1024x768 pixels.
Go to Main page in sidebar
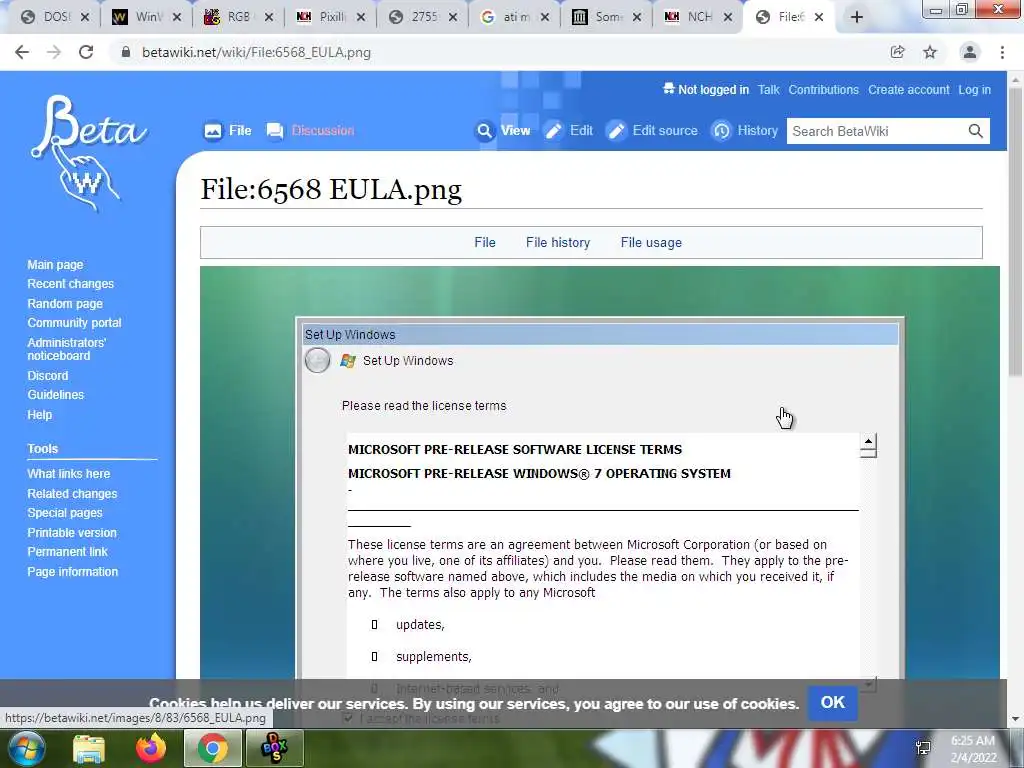coord(55,264)
